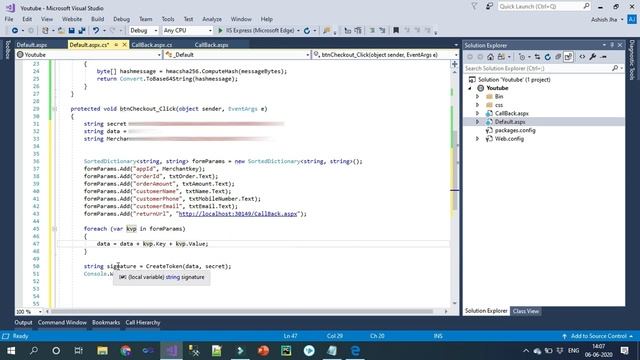Collapse the btnCheckout_Click method outline
640x360 pixels.
[54, 109]
